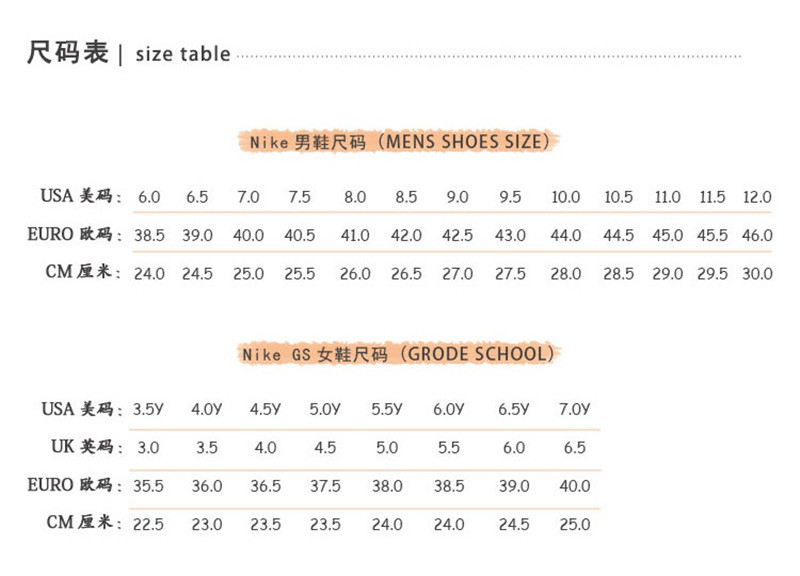Viewport: 800px width, 576px height.
Task: Click GS CM value 22.5
Action: (x=148, y=524)
